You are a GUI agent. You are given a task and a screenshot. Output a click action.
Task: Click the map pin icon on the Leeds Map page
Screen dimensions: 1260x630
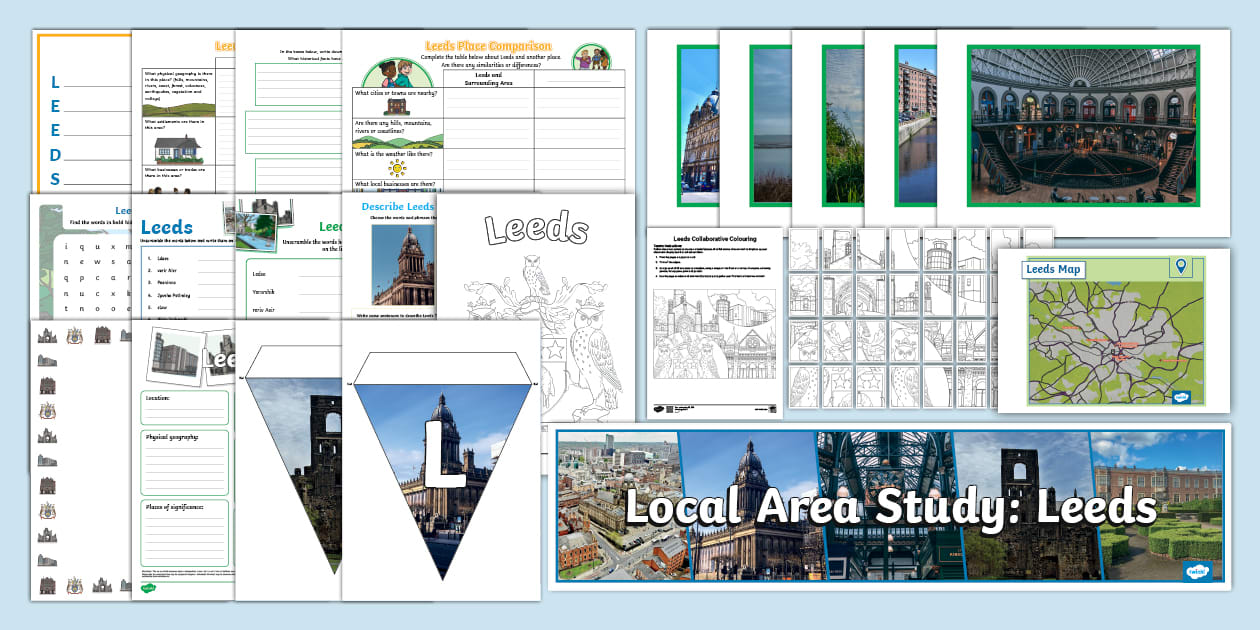coord(1181,268)
